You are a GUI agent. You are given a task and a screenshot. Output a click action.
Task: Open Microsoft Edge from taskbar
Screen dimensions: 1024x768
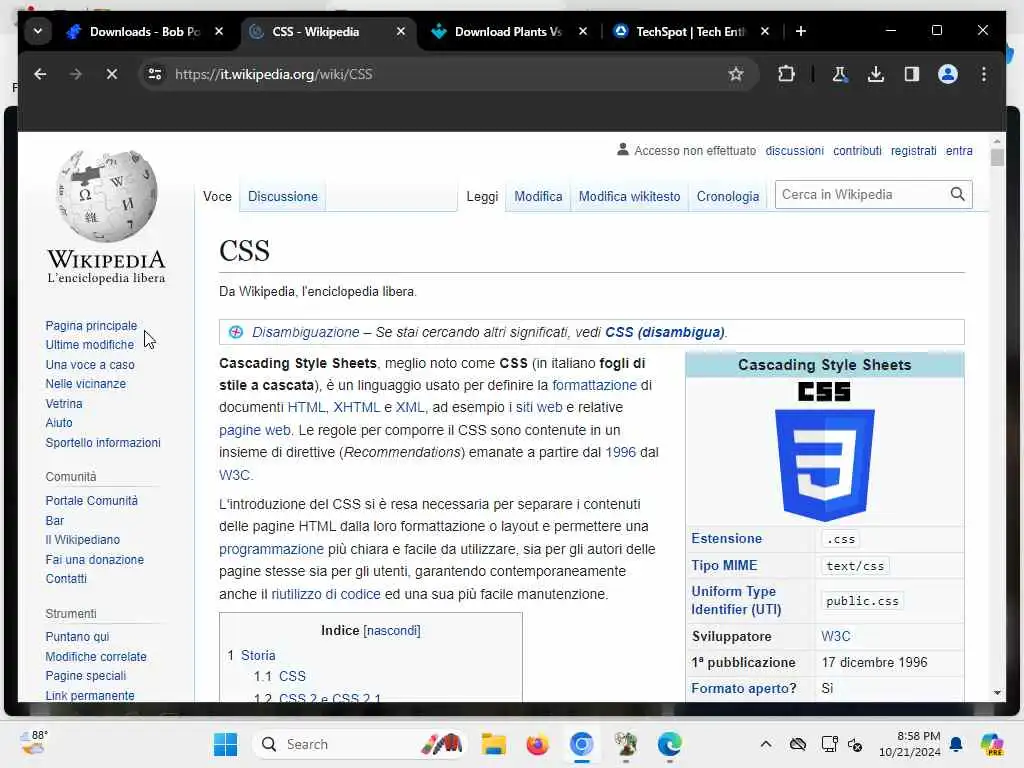click(670, 744)
